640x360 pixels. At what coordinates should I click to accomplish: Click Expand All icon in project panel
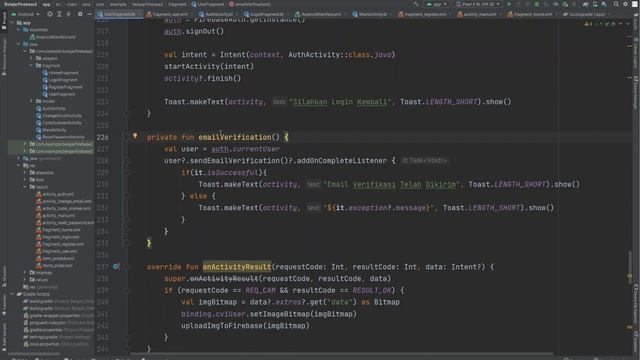click(59, 14)
